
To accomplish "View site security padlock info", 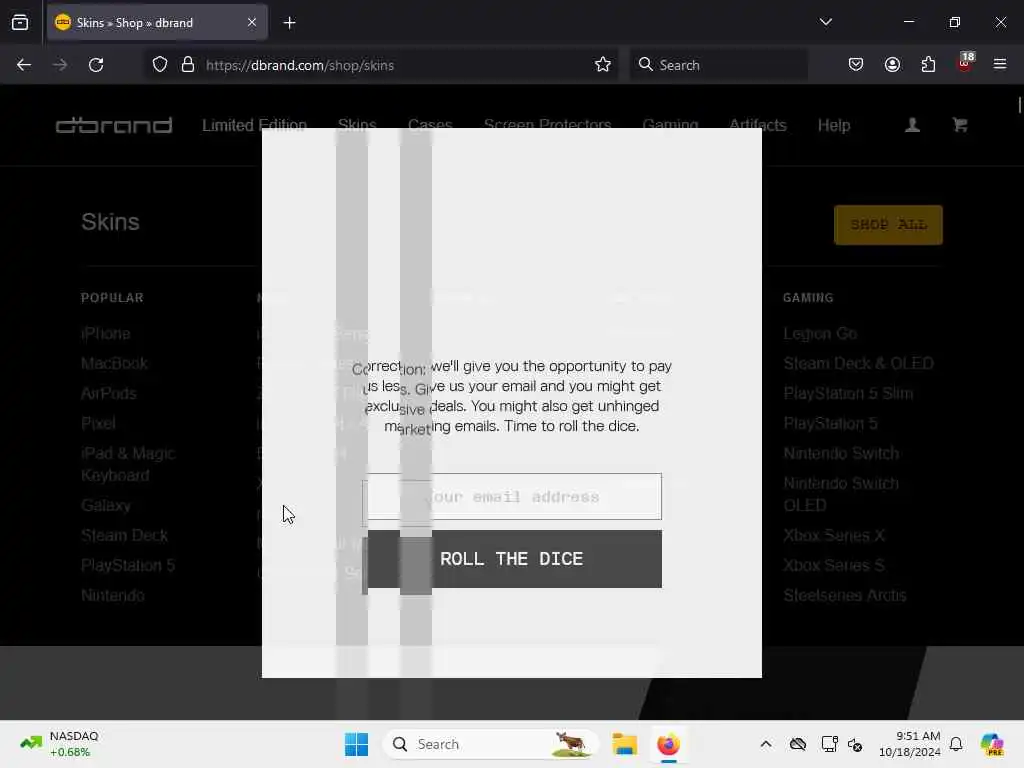I will point(188,65).
